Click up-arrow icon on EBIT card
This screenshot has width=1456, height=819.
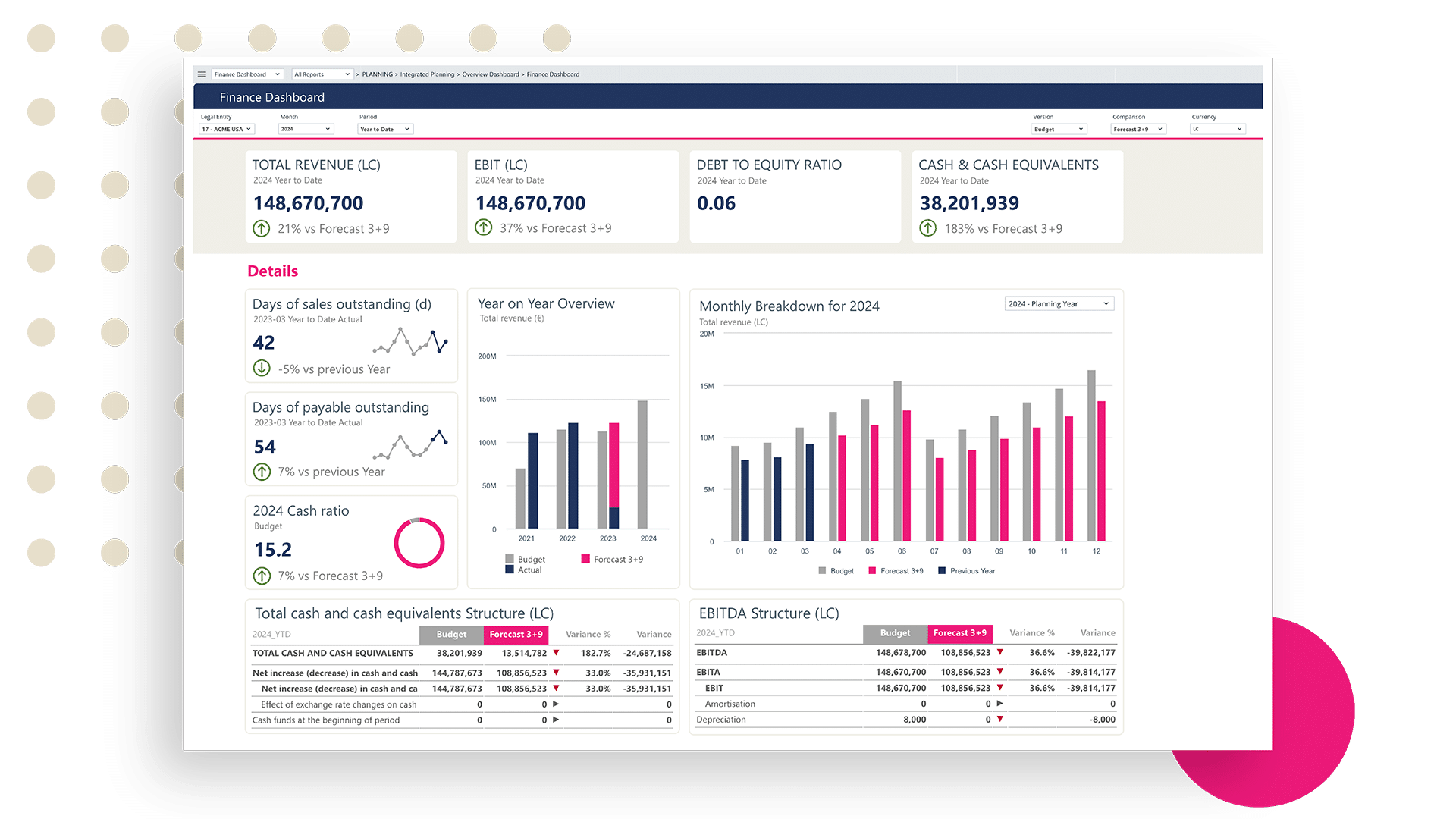(x=483, y=227)
